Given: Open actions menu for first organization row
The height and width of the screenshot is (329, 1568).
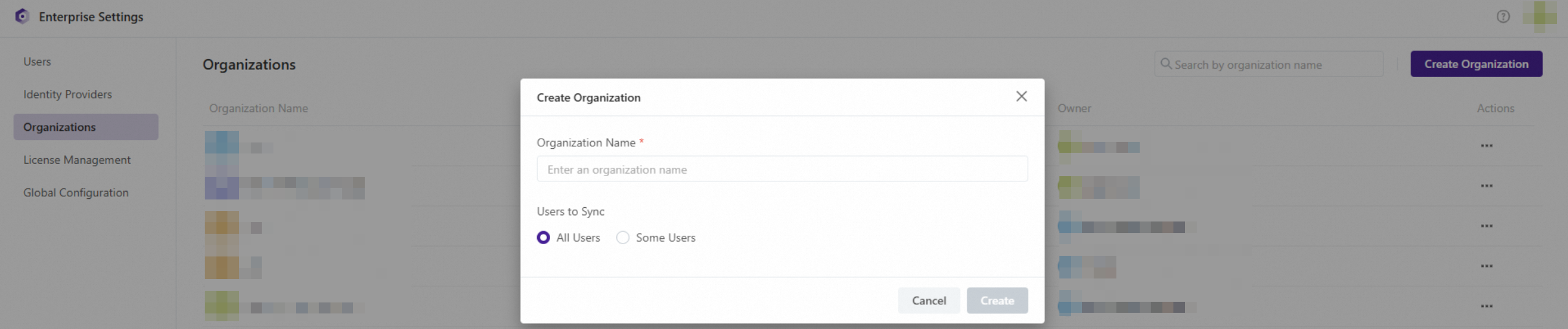Looking at the screenshot, I should 1486,146.
